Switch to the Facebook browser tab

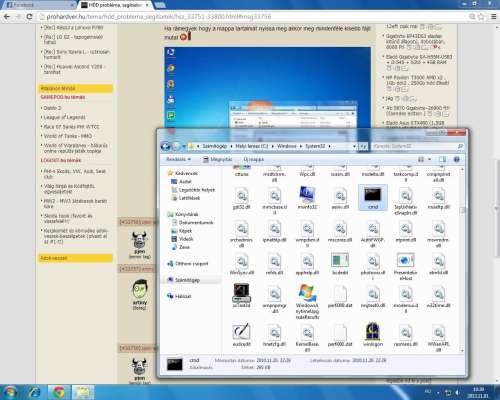pos(39,5)
